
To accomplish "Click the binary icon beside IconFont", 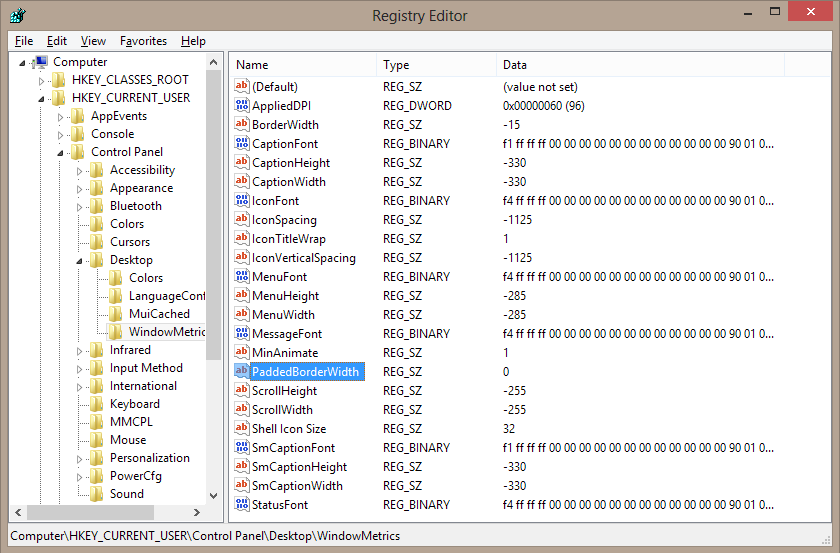I will coord(242,200).
